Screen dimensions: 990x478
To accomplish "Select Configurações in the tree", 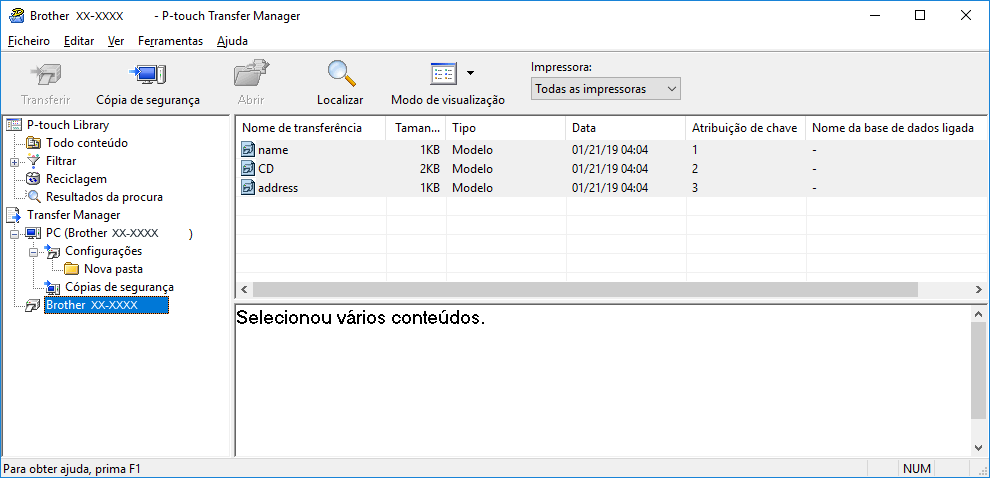I will [103, 251].
